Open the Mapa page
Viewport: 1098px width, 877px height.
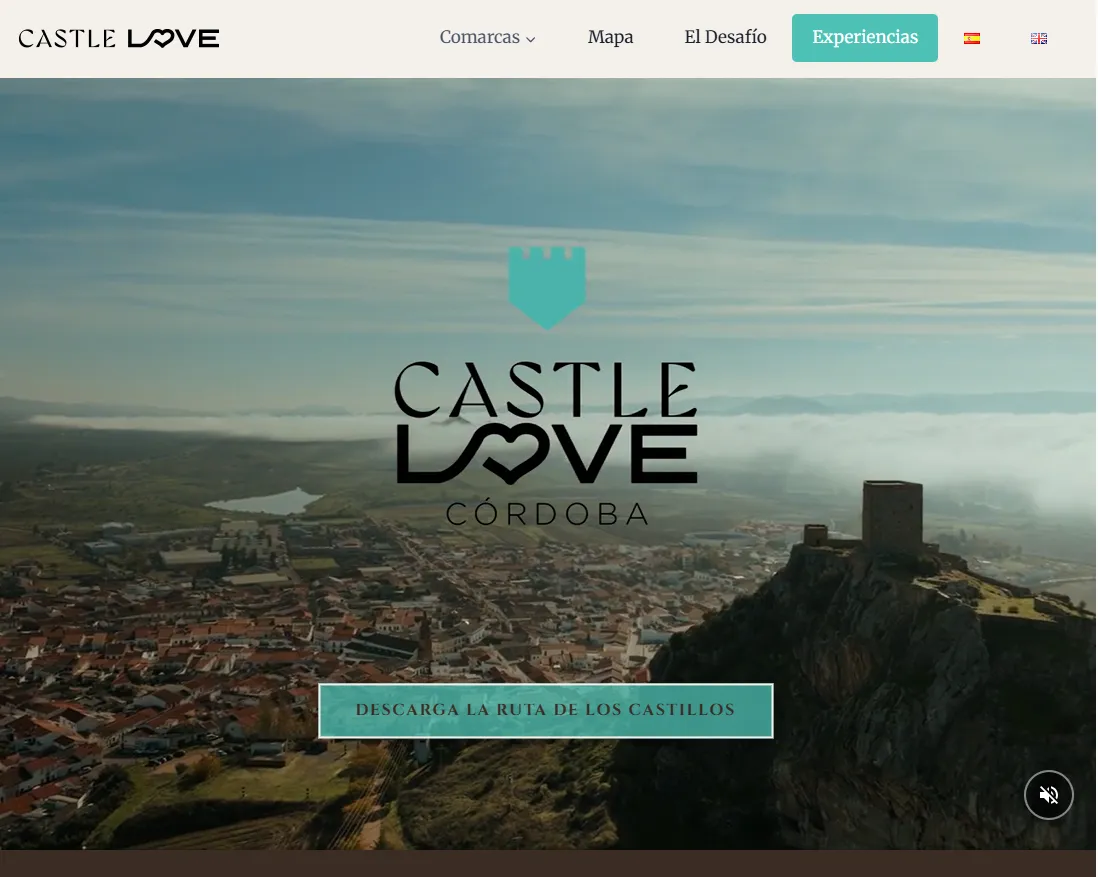(x=610, y=37)
